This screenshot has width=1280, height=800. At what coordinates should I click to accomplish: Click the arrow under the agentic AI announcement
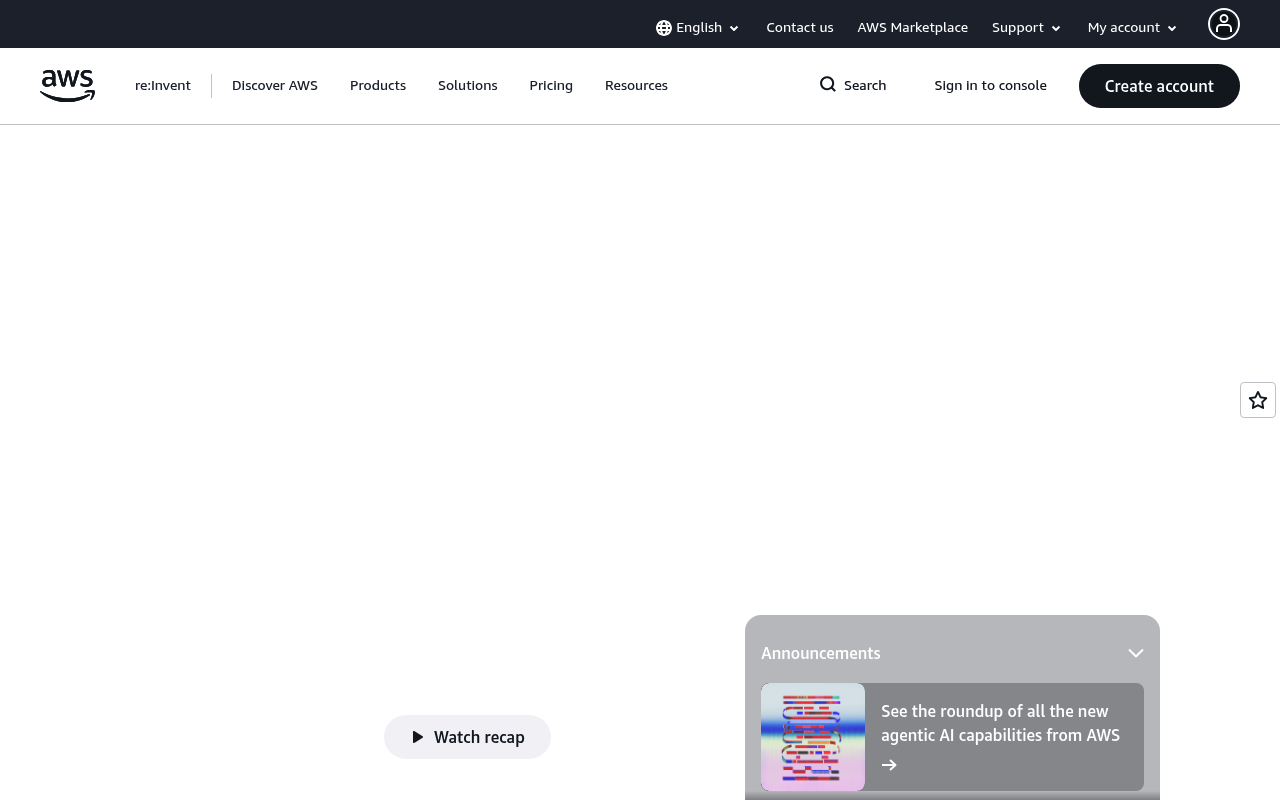tap(889, 765)
